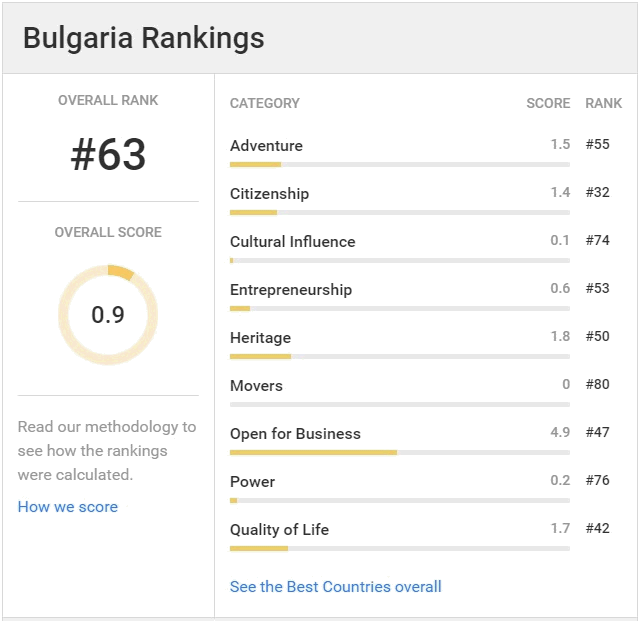Click the Heritage score progress bar
Viewport: 640px width, 621px height.
(x=400, y=356)
